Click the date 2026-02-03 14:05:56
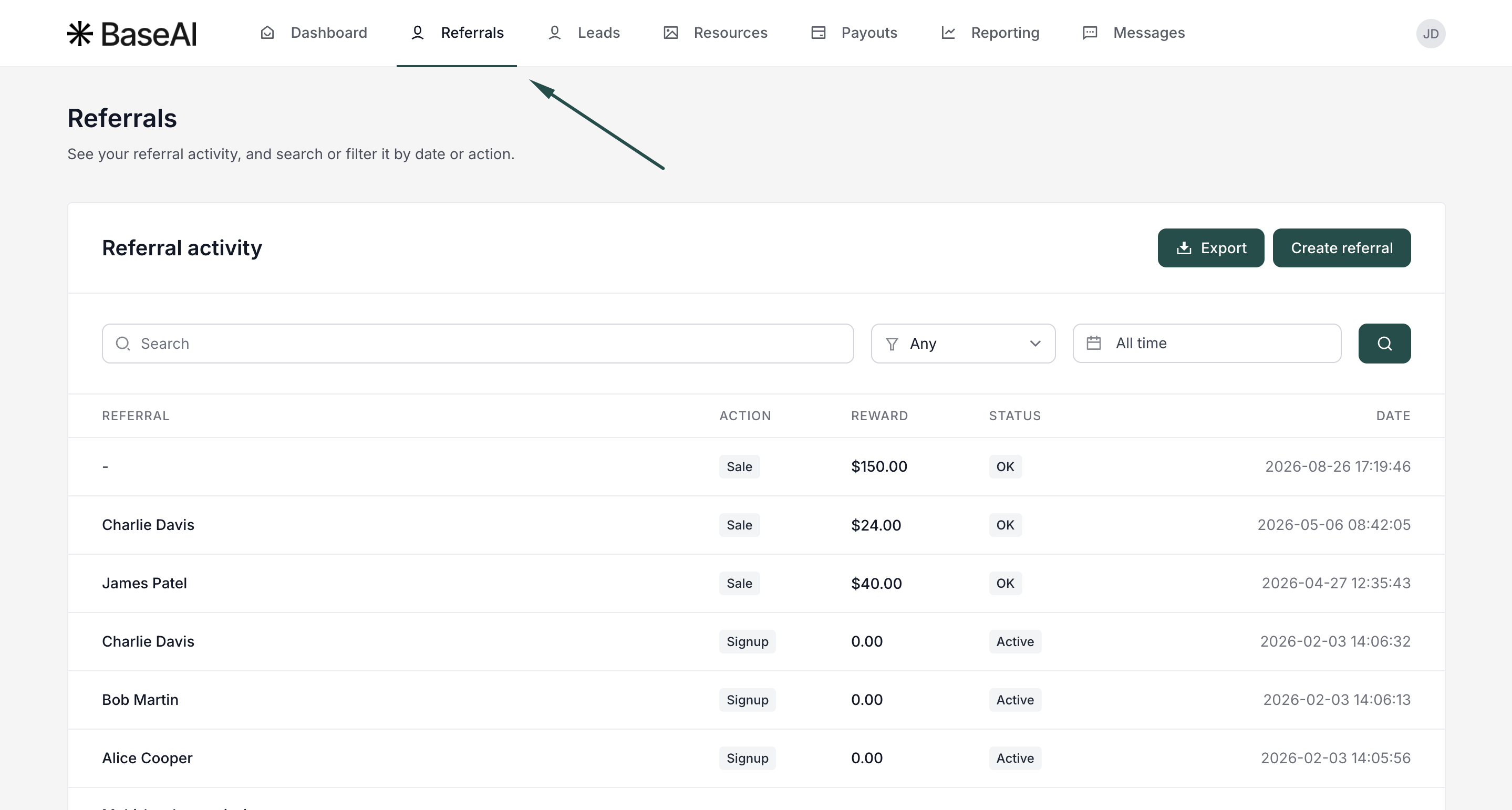This screenshot has width=1512, height=810. pyautogui.click(x=1335, y=758)
